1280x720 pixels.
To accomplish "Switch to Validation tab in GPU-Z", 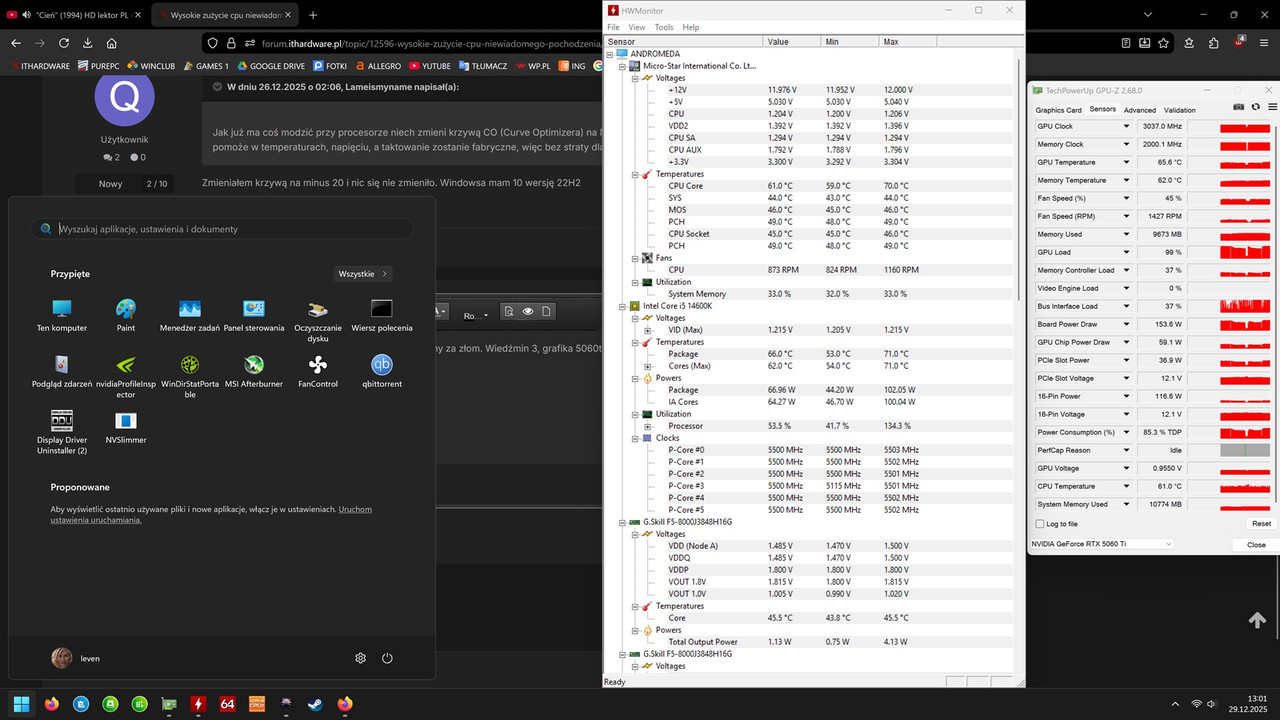I will point(1180,110).
